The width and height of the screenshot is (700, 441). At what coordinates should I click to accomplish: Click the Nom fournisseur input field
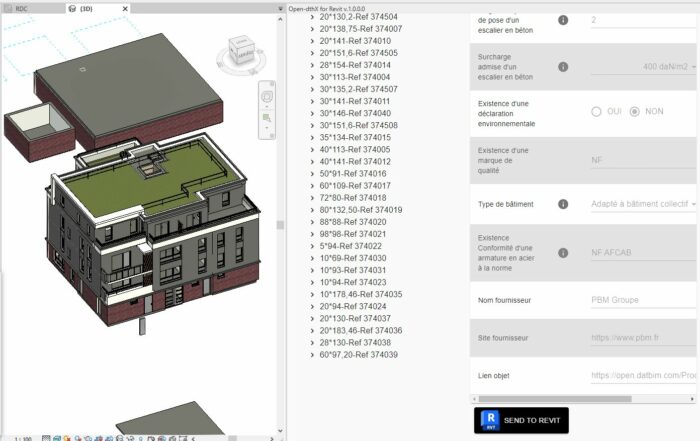tap(640, 300)
